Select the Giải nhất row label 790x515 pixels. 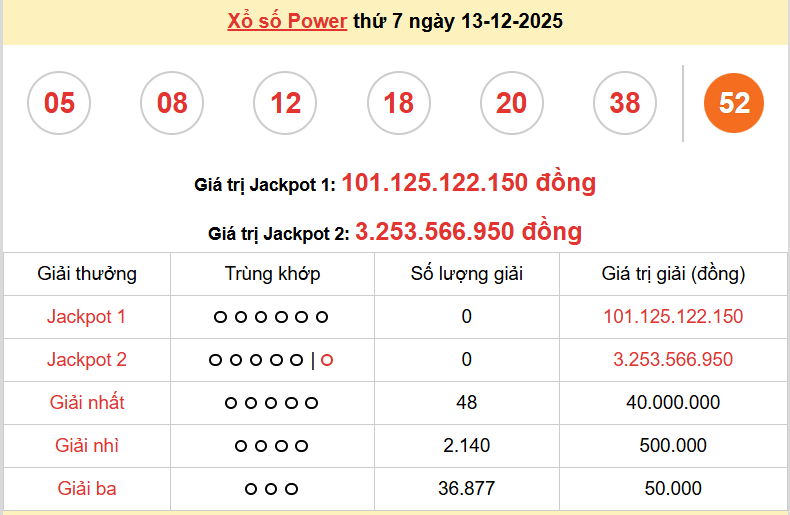87,403
